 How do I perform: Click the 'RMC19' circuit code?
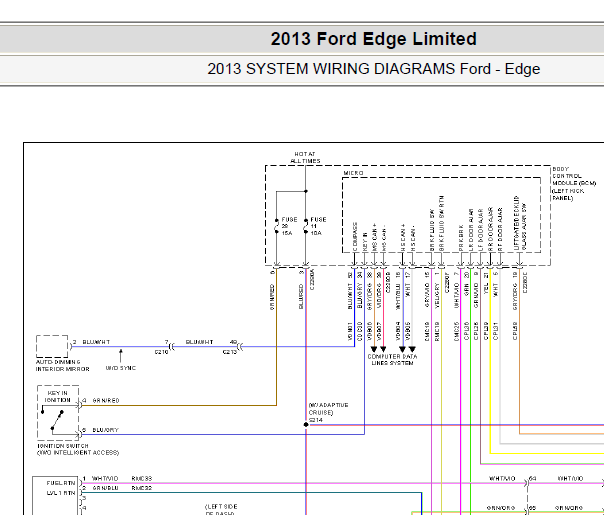(437, 331)
